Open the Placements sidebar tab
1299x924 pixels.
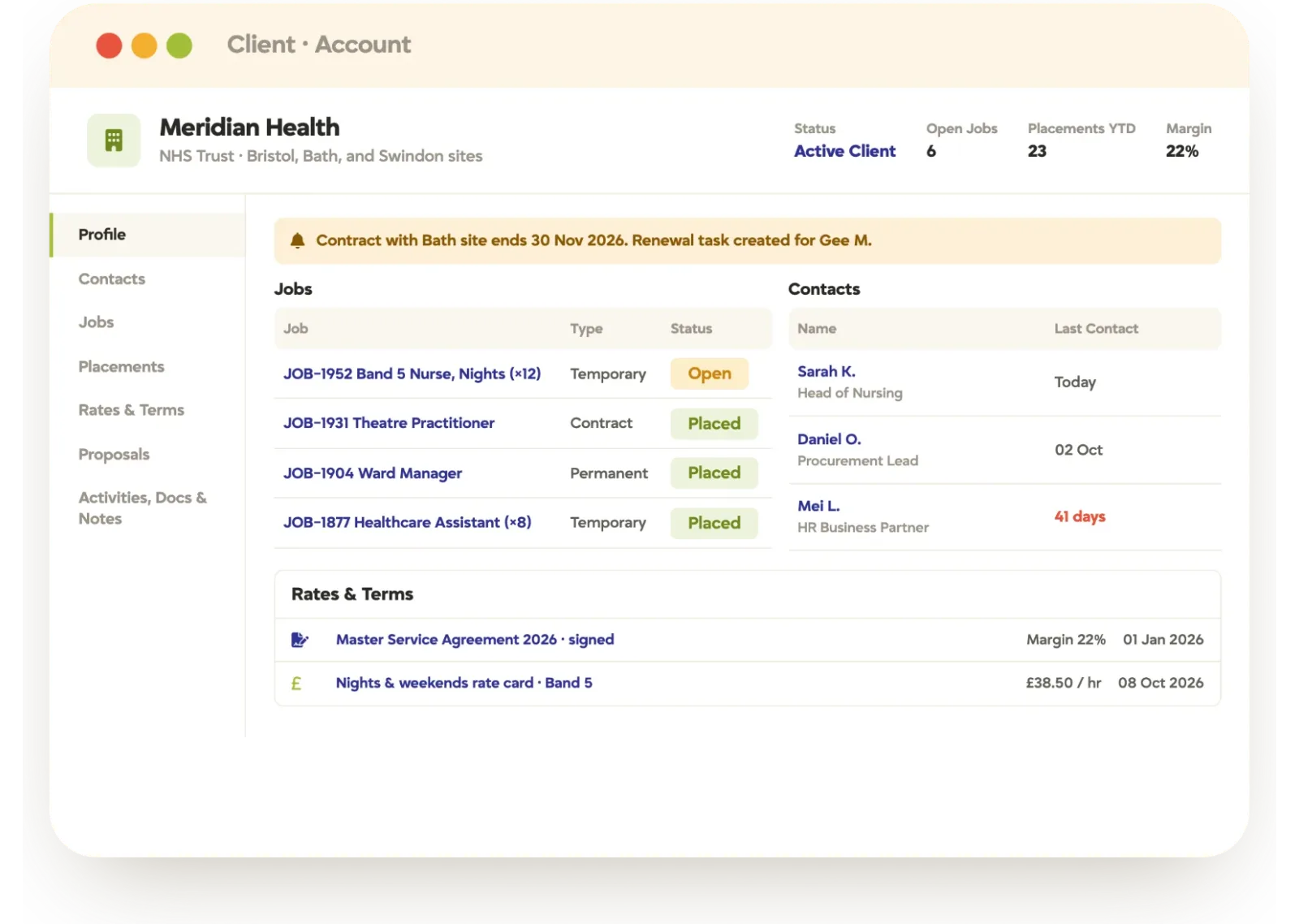tap(121, 366)
